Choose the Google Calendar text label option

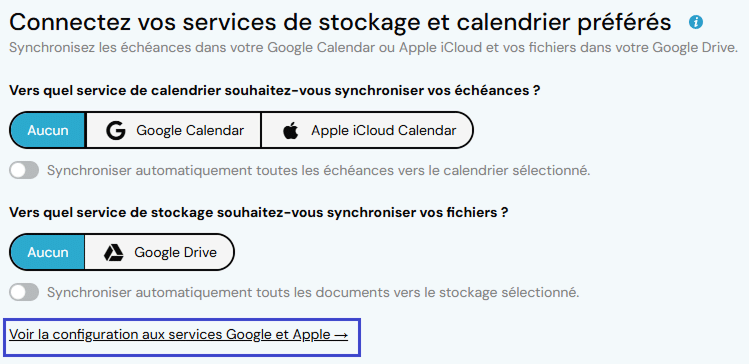point(190,130)
